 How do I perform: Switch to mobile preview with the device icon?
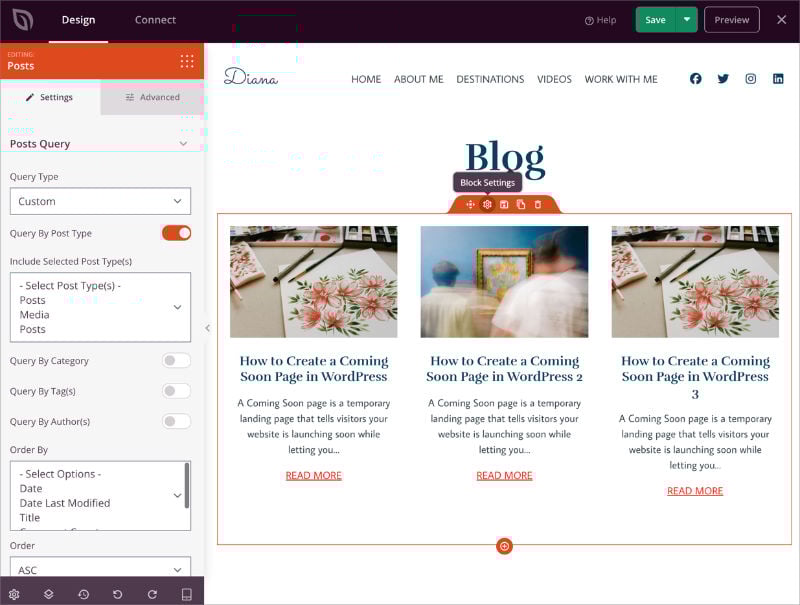[186, 593]
